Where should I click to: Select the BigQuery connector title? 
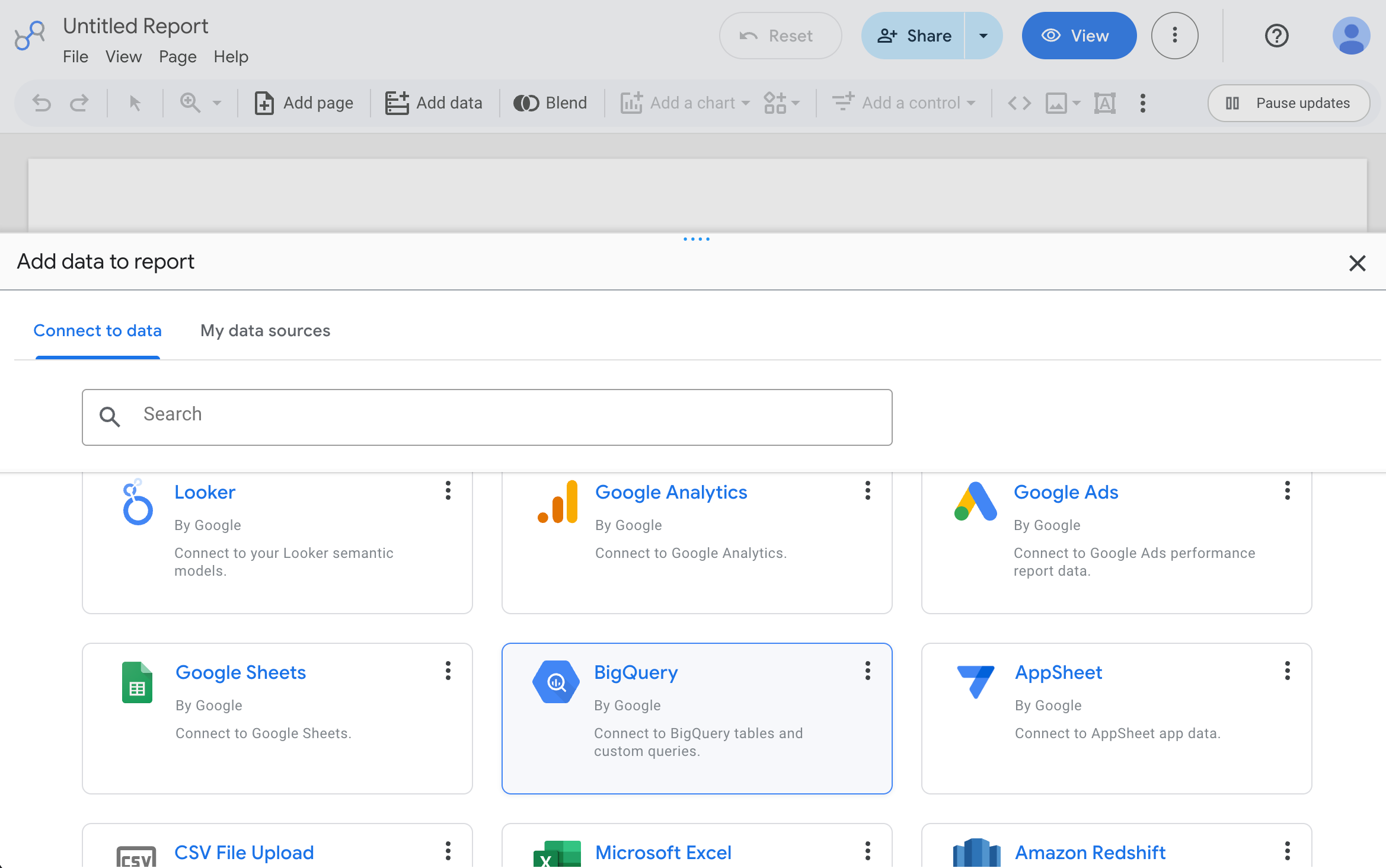point(636,672)
